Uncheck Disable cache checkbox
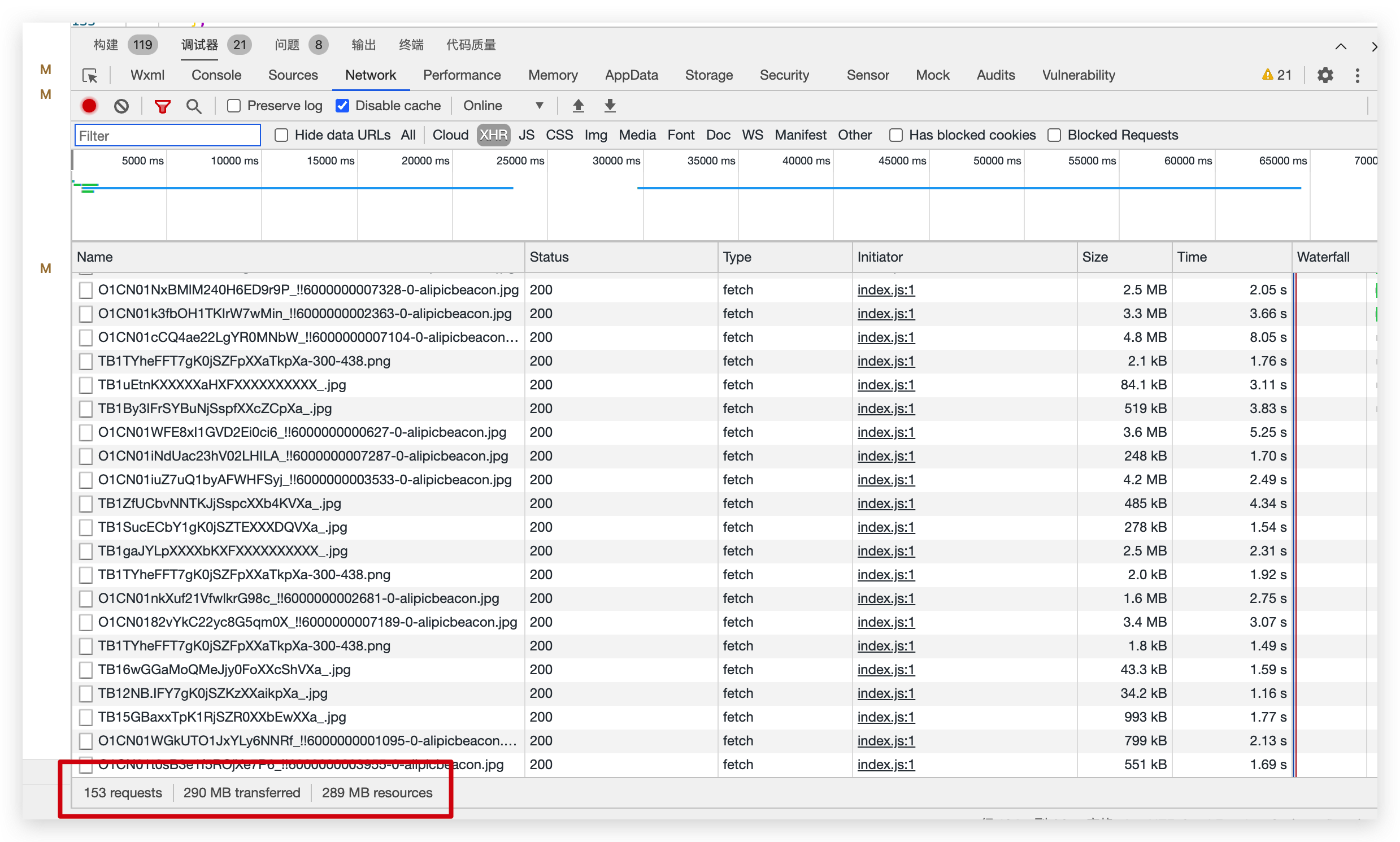The height and width of the screenshot is (842, 1400). (342, 106)
